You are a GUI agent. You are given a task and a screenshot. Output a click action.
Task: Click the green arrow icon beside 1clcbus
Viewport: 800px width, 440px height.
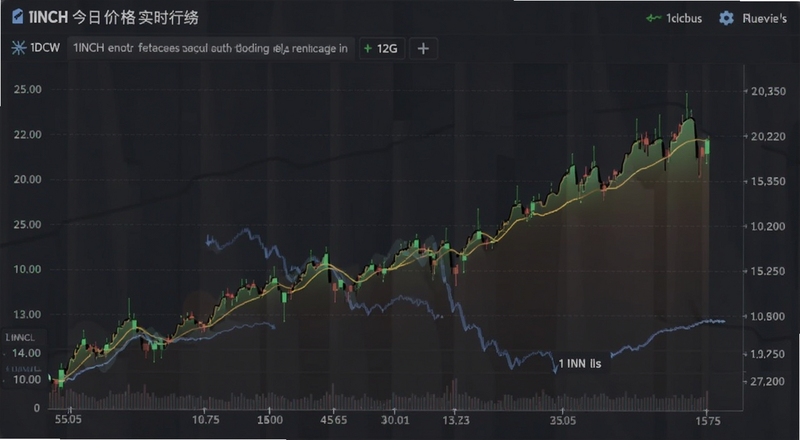(653, 18)
